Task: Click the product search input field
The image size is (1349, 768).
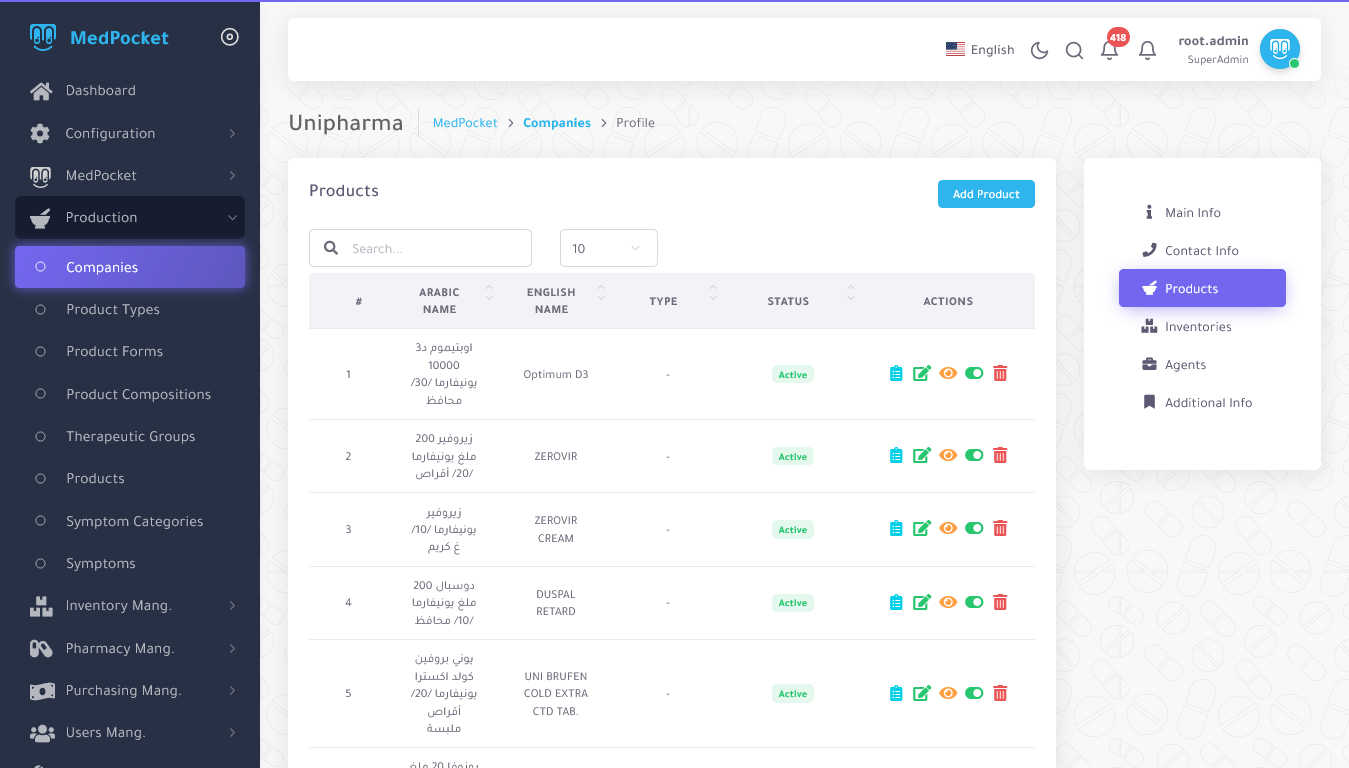Action: (435, 248)
